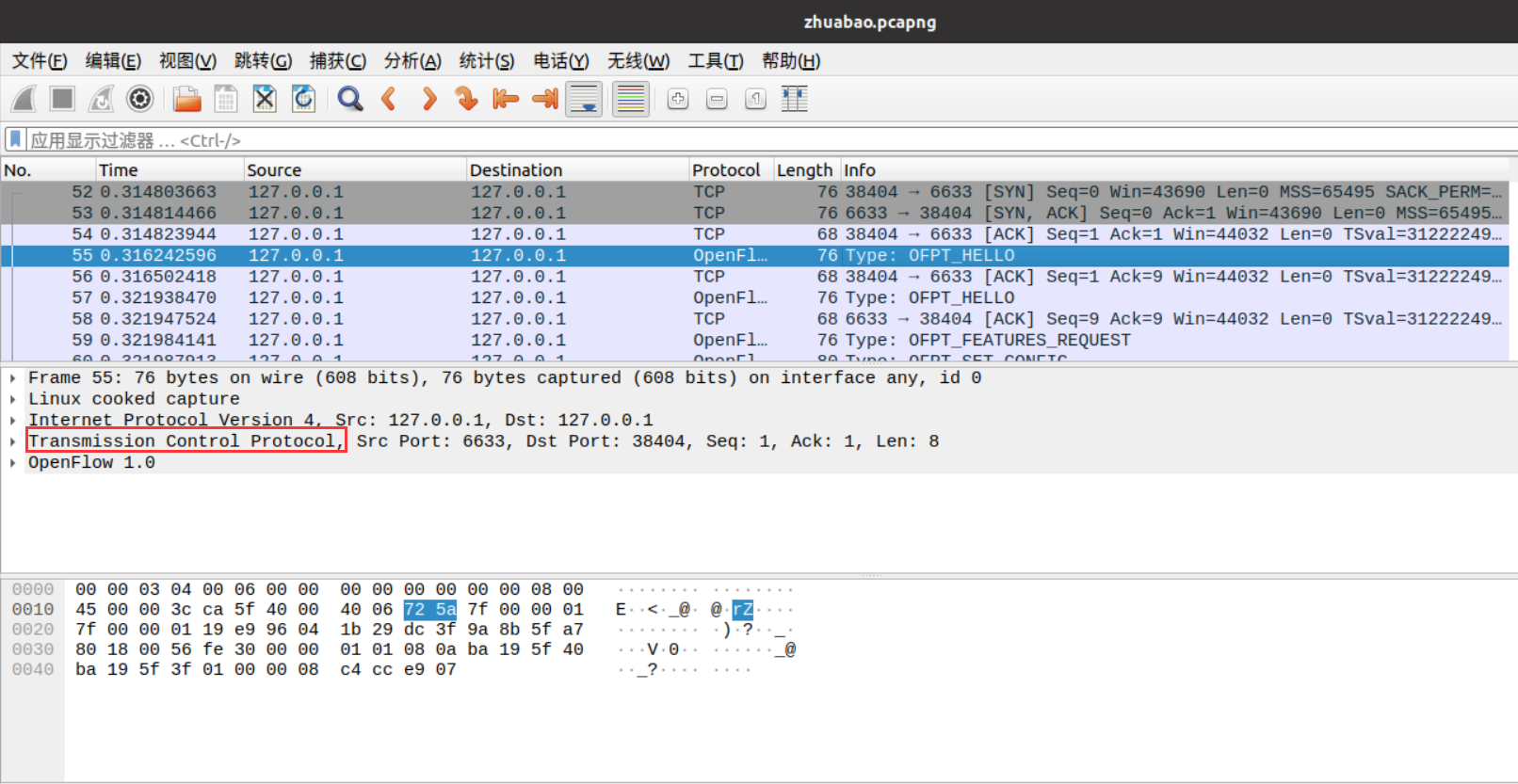Expand the OpenFlow 1.0 section
Viewport: 1518px width, 784px height.
coord(13,462)
